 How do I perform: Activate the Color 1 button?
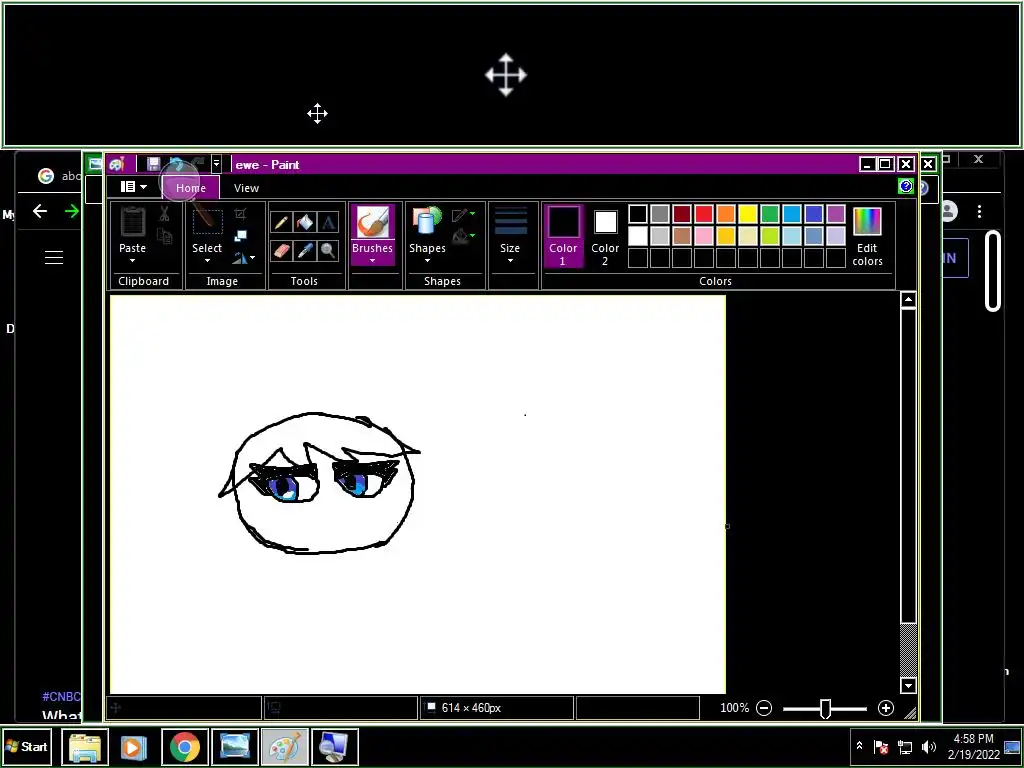click(x=563, y=236)
